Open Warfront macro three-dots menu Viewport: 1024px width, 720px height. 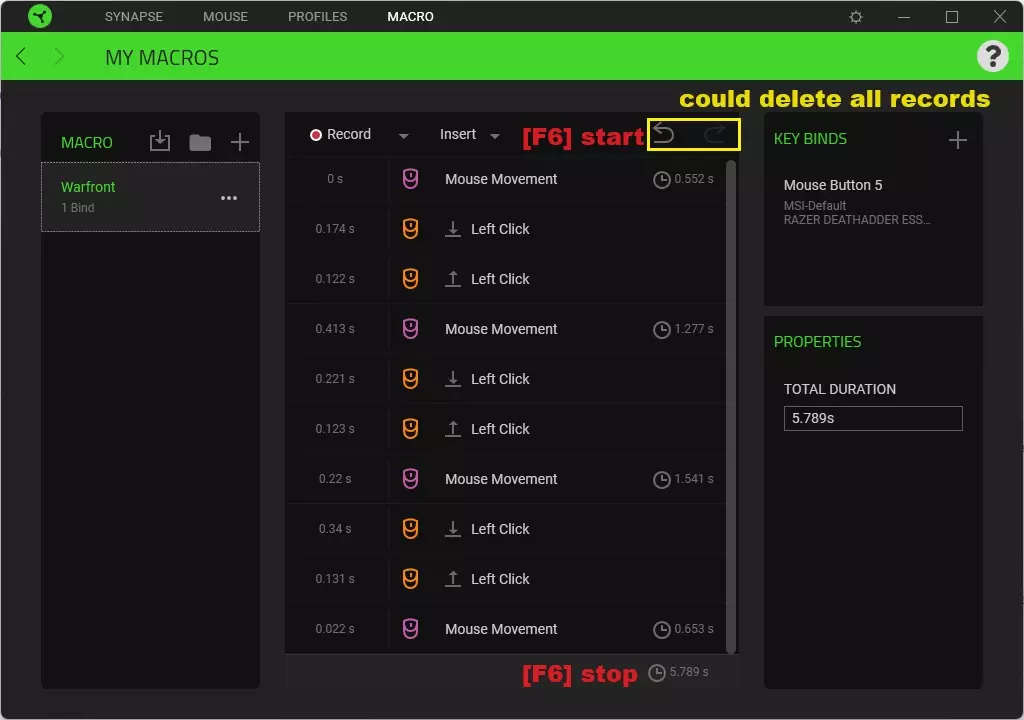229,198
